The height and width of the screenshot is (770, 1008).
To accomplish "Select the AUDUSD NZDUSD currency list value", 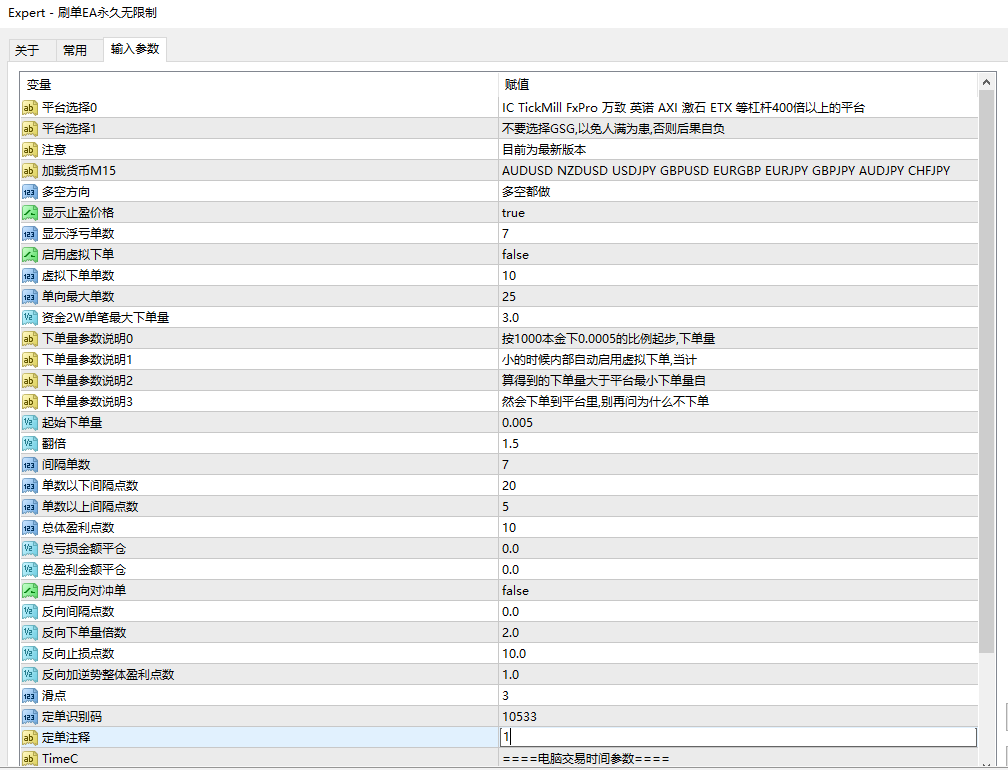I will coord(726,171).
